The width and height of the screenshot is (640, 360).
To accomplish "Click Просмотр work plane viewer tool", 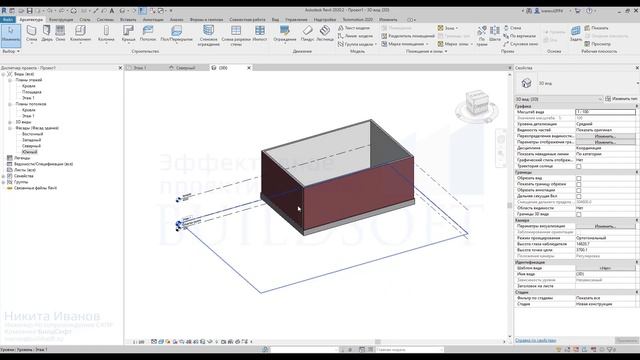I will point(598,44).
